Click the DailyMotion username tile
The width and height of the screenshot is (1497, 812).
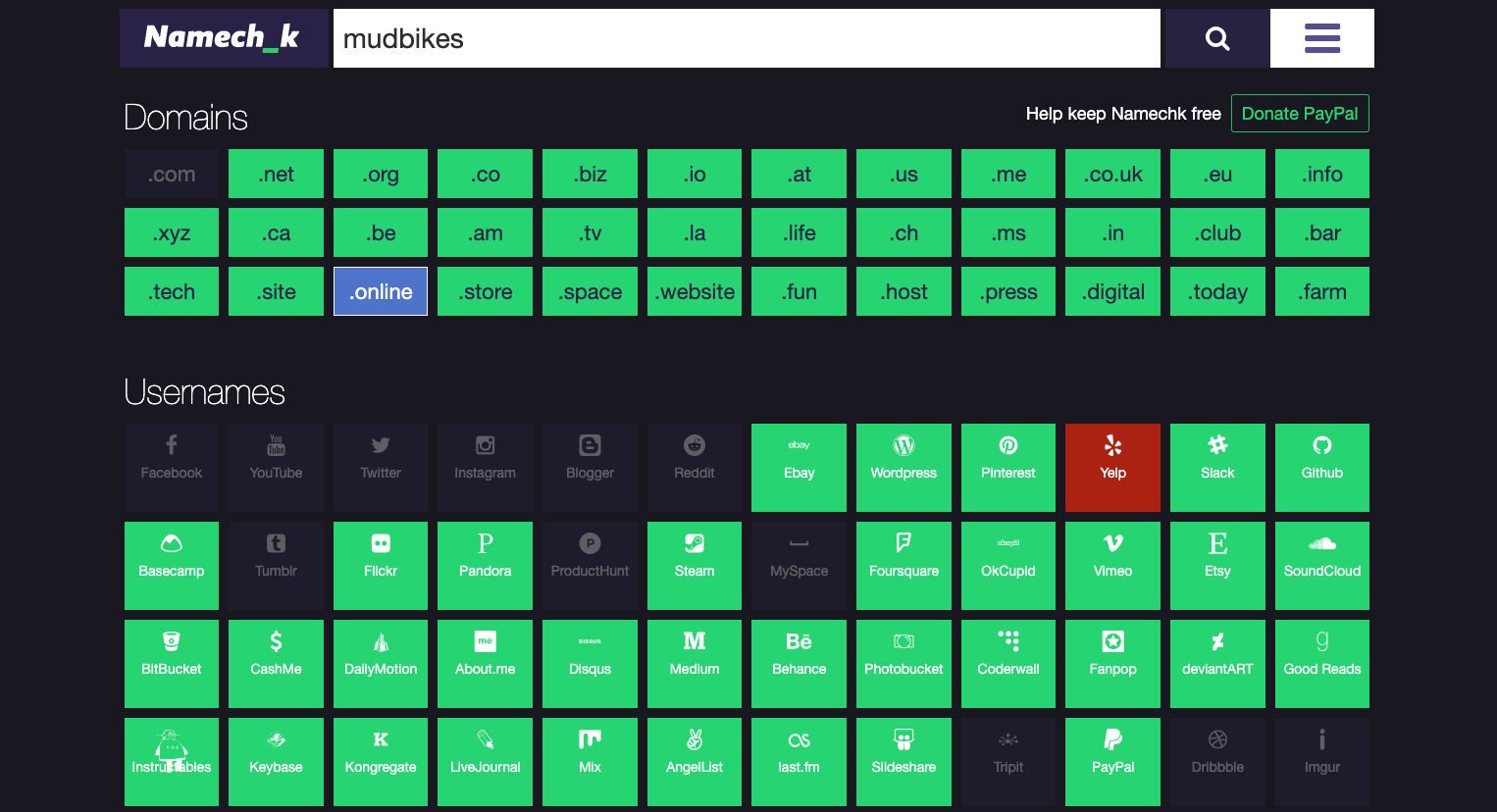tap(381, 664)
